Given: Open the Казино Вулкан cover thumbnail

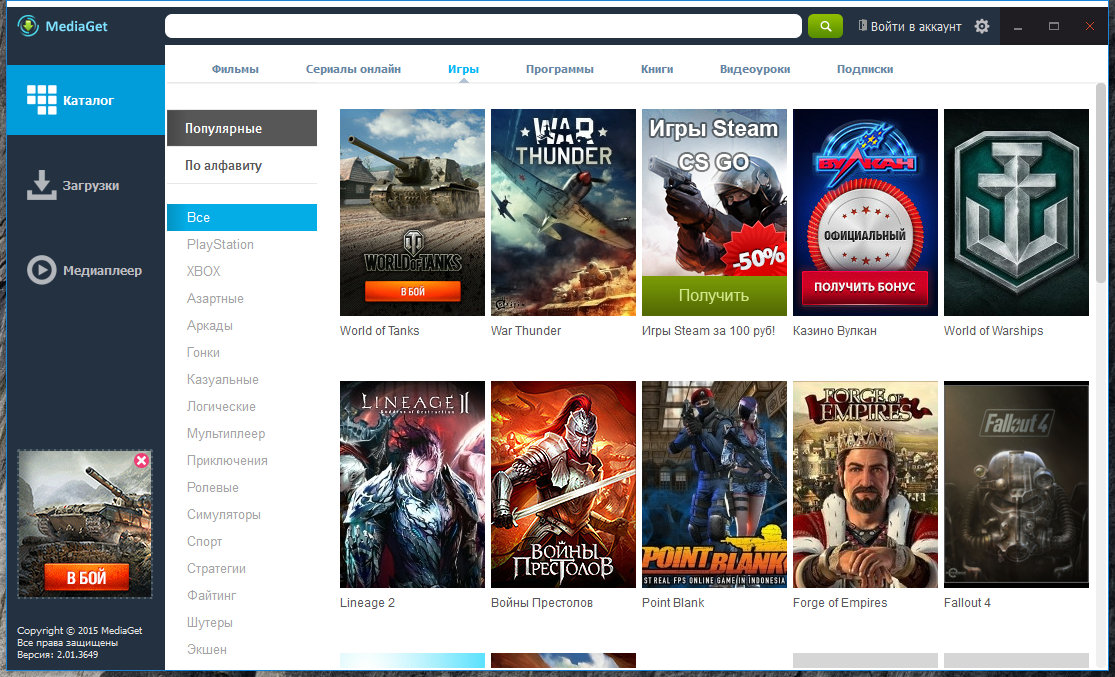Looking at the screenshot, I should (865, 212).
